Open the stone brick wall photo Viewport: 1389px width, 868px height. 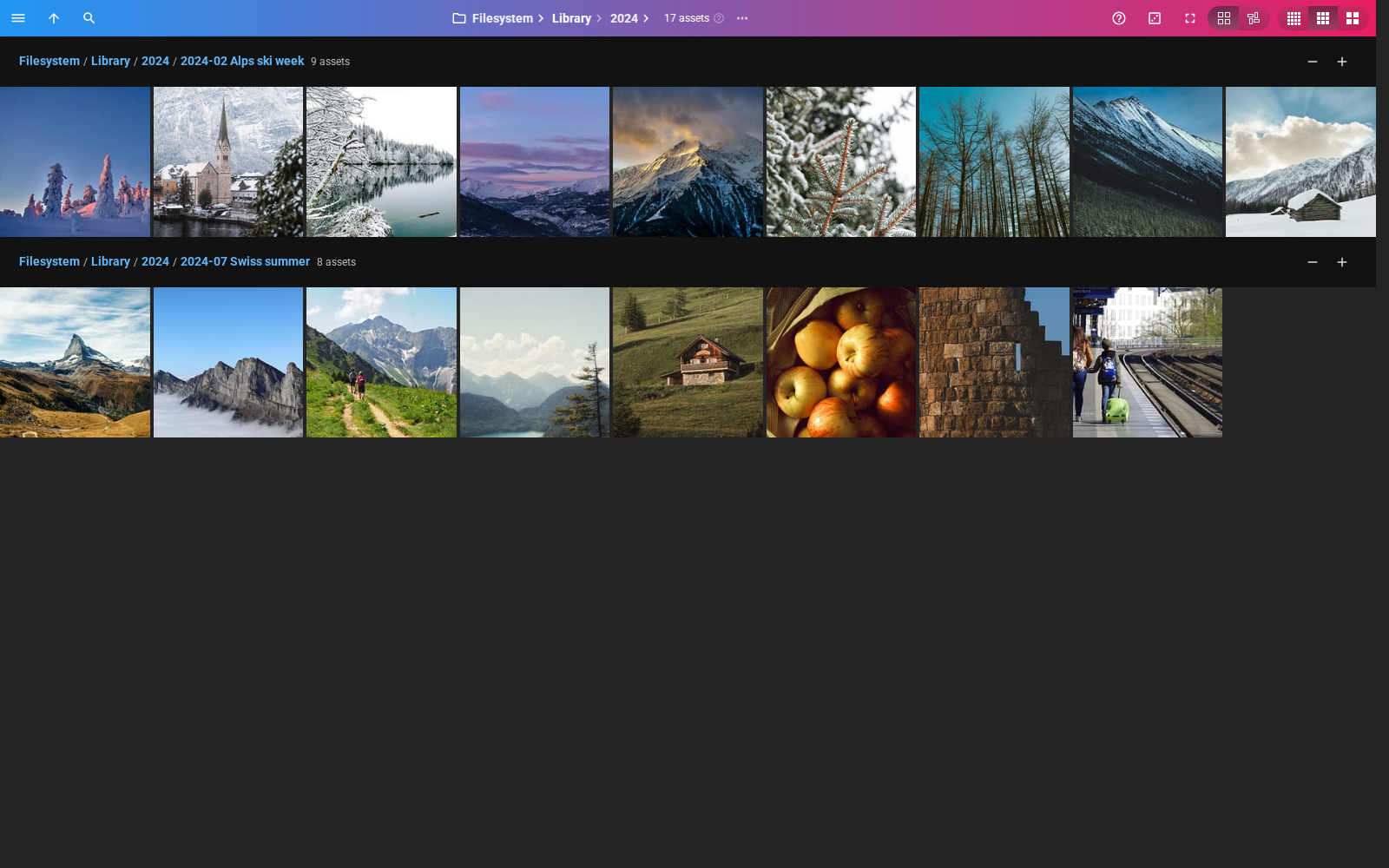click(x=994, y=362)
